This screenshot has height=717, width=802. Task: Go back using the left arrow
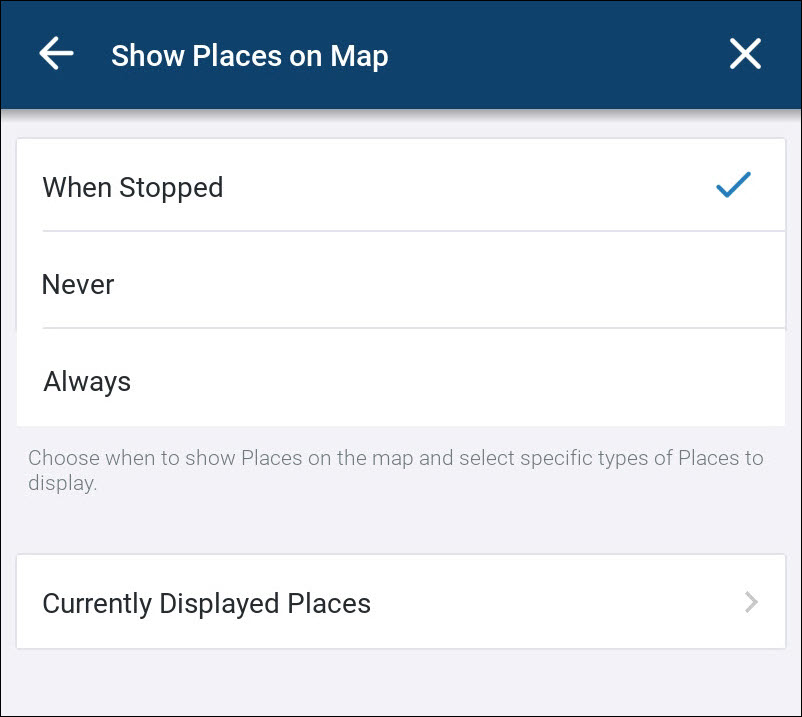tap(56, 54)
